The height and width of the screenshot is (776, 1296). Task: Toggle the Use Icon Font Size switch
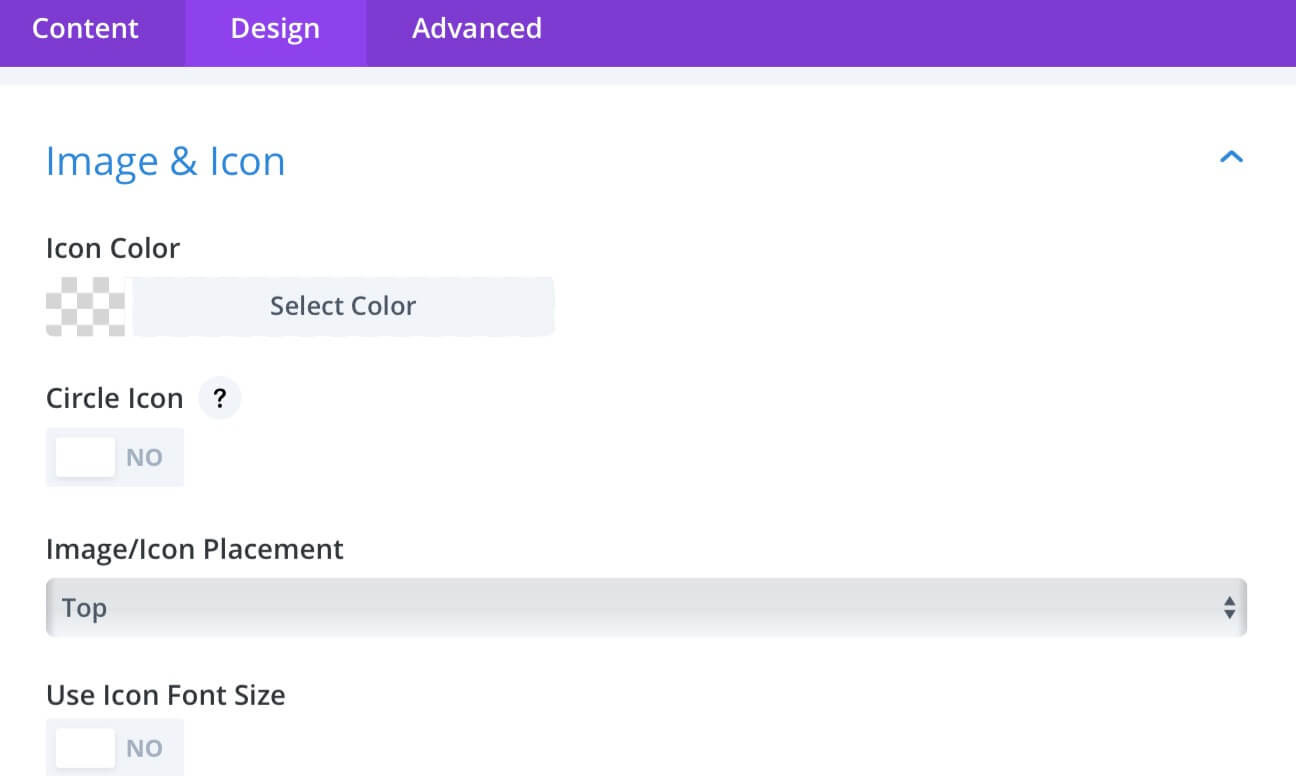click(115, 748)
